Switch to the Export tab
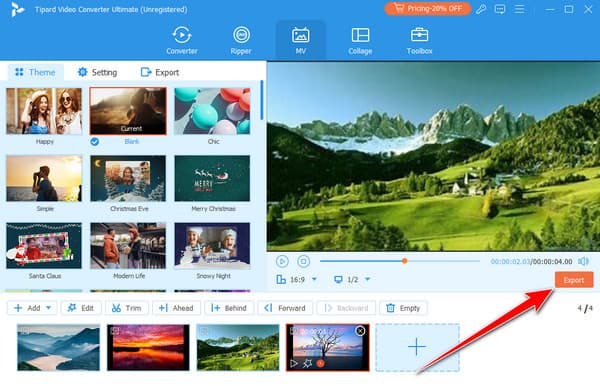Image resolution: width=600 pixels, height=386 pixels. click(160, 72)
